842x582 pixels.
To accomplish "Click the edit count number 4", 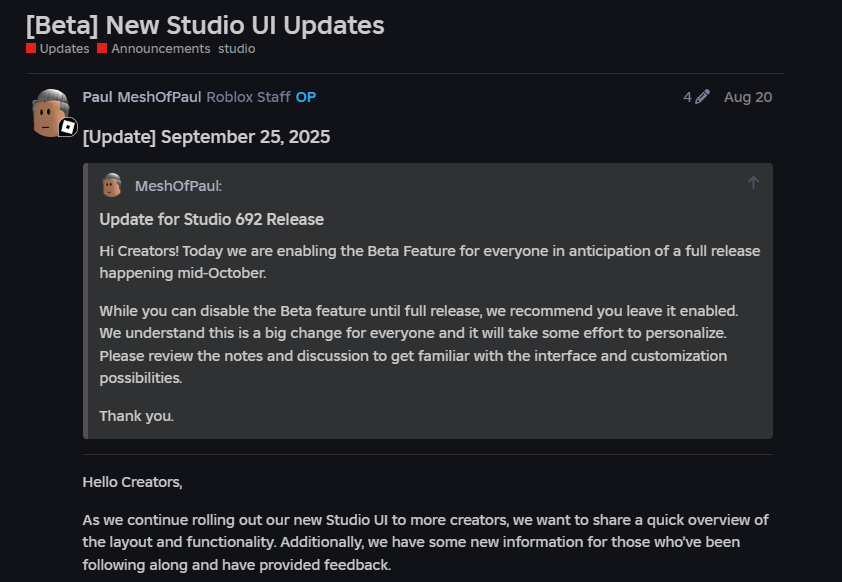I will point(687,97).
